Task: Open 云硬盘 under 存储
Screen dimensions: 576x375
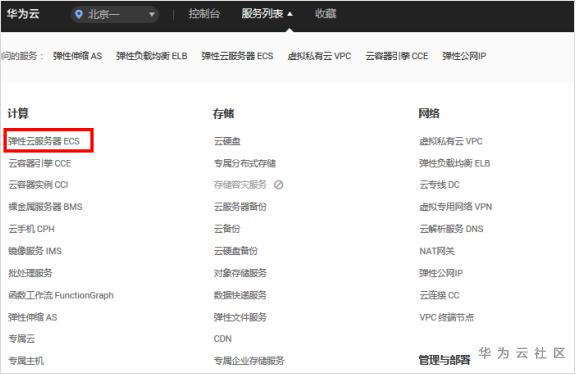Action: (227, 141)
